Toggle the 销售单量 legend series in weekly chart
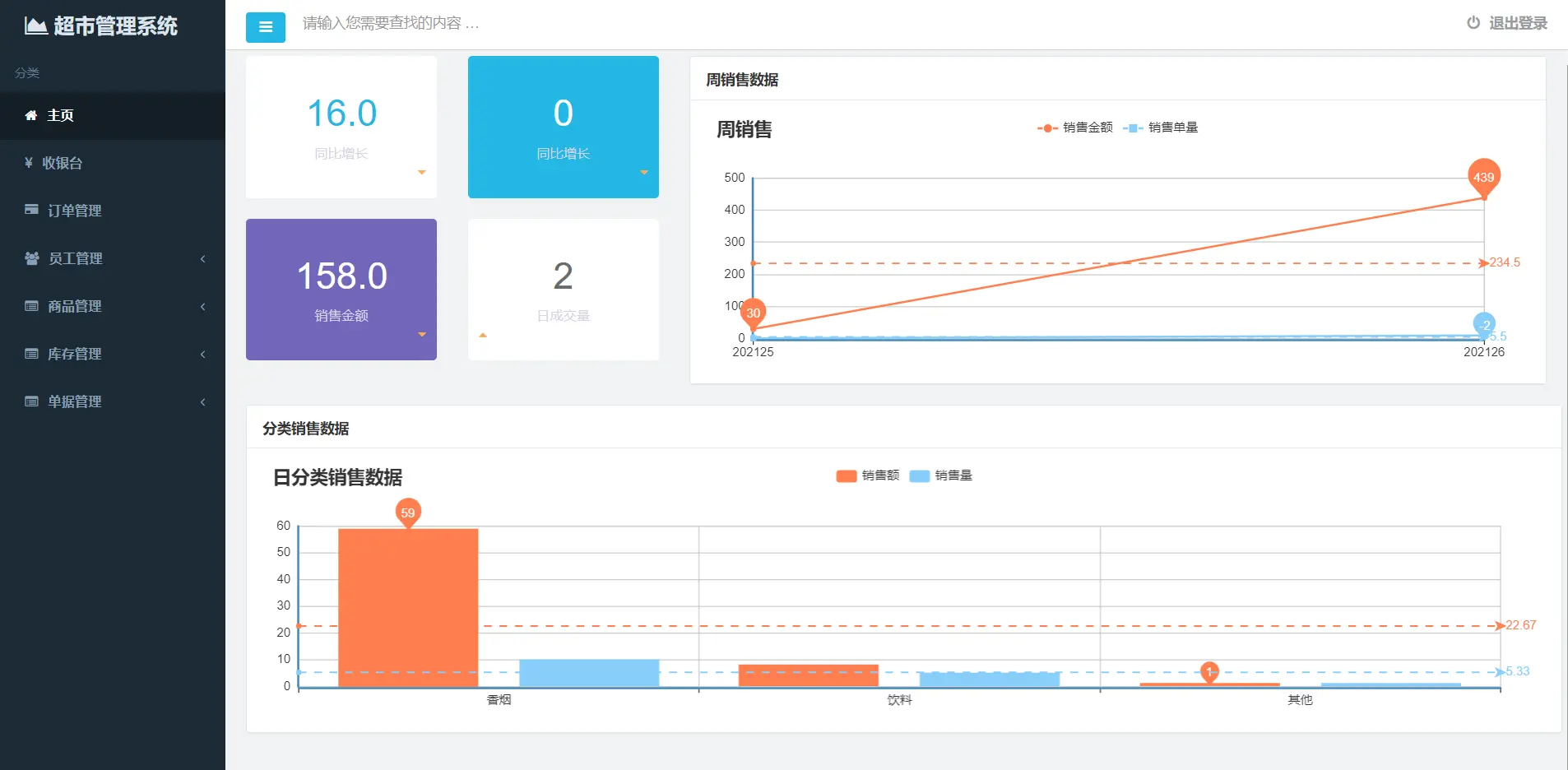The height and width of the screenshot is (770, 1568). 1160,128
